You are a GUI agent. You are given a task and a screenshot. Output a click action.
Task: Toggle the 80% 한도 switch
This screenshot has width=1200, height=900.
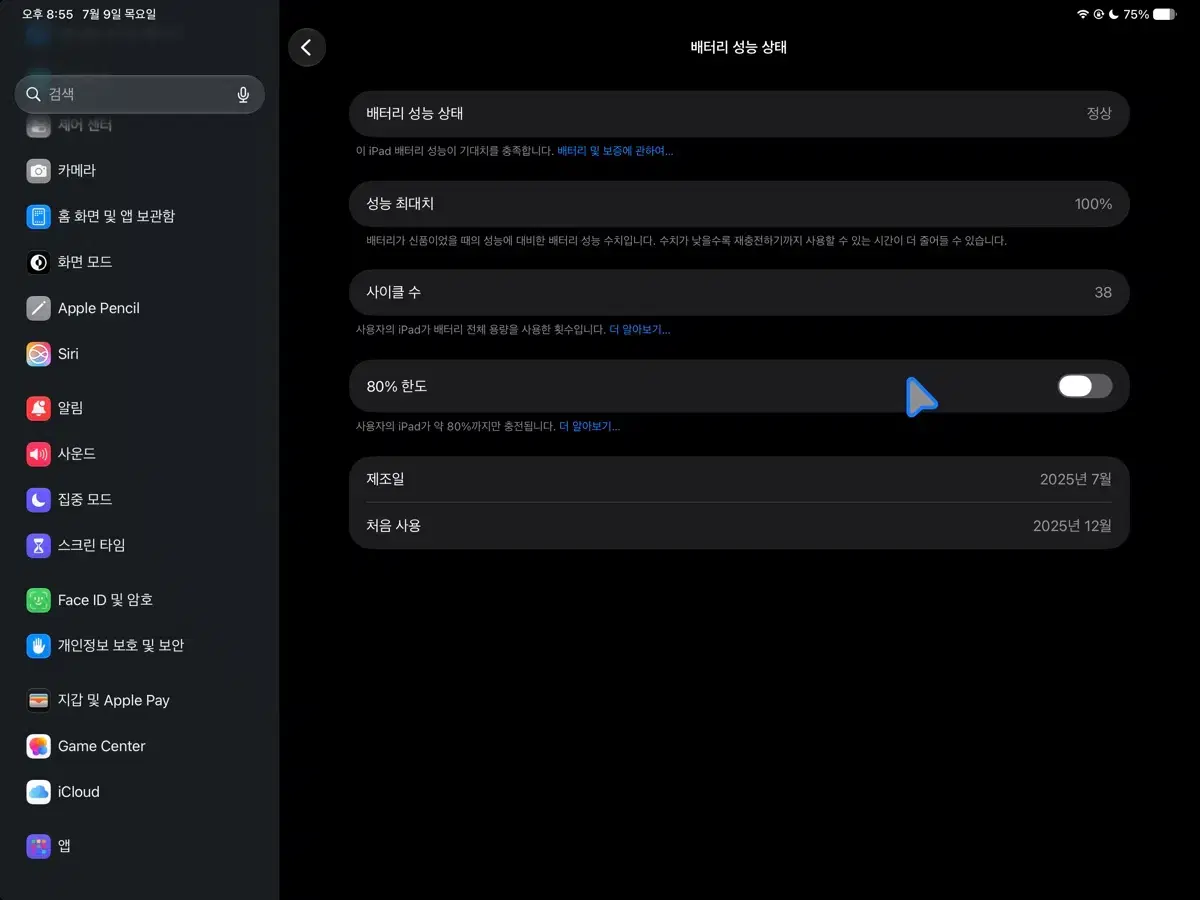click(1085, 386)
